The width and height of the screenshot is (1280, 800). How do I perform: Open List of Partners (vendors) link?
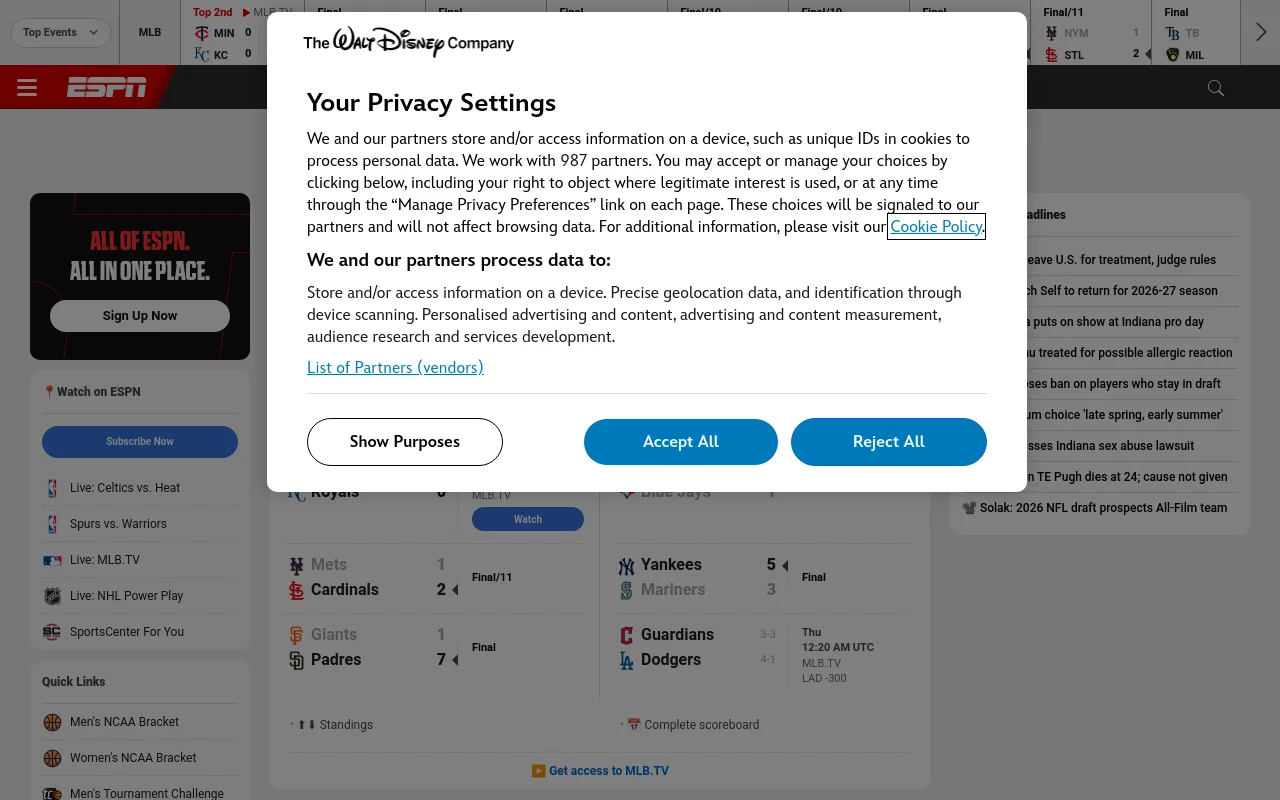(x=395, y=367)
